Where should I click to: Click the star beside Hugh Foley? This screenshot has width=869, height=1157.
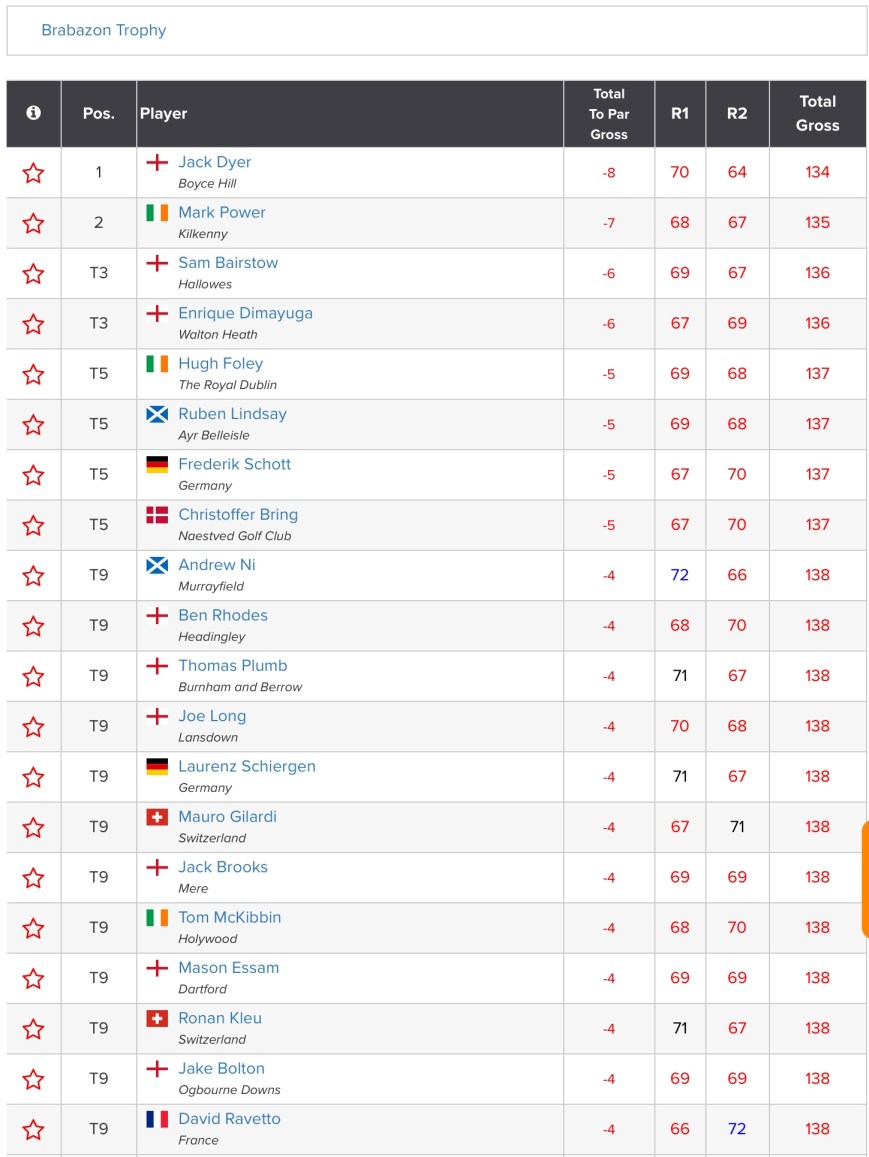point(33,374)
